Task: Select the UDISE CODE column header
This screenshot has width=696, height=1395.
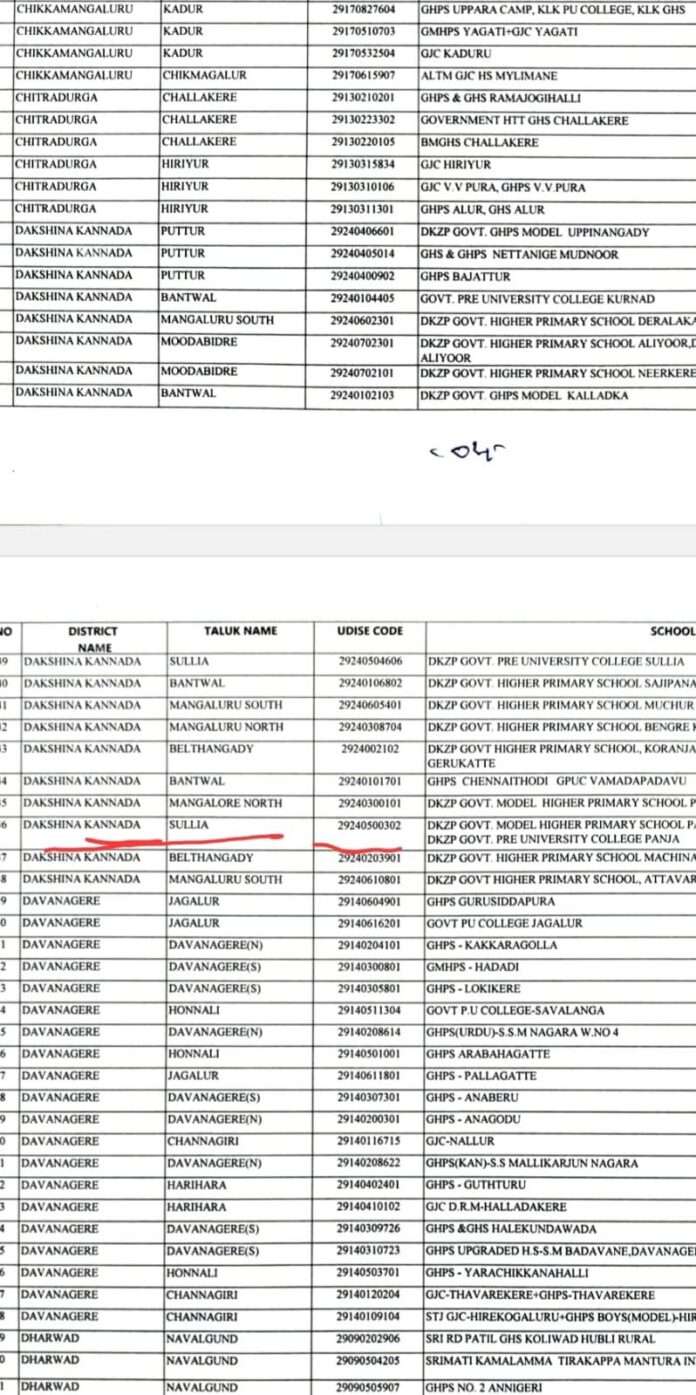Action: point(370,631)
